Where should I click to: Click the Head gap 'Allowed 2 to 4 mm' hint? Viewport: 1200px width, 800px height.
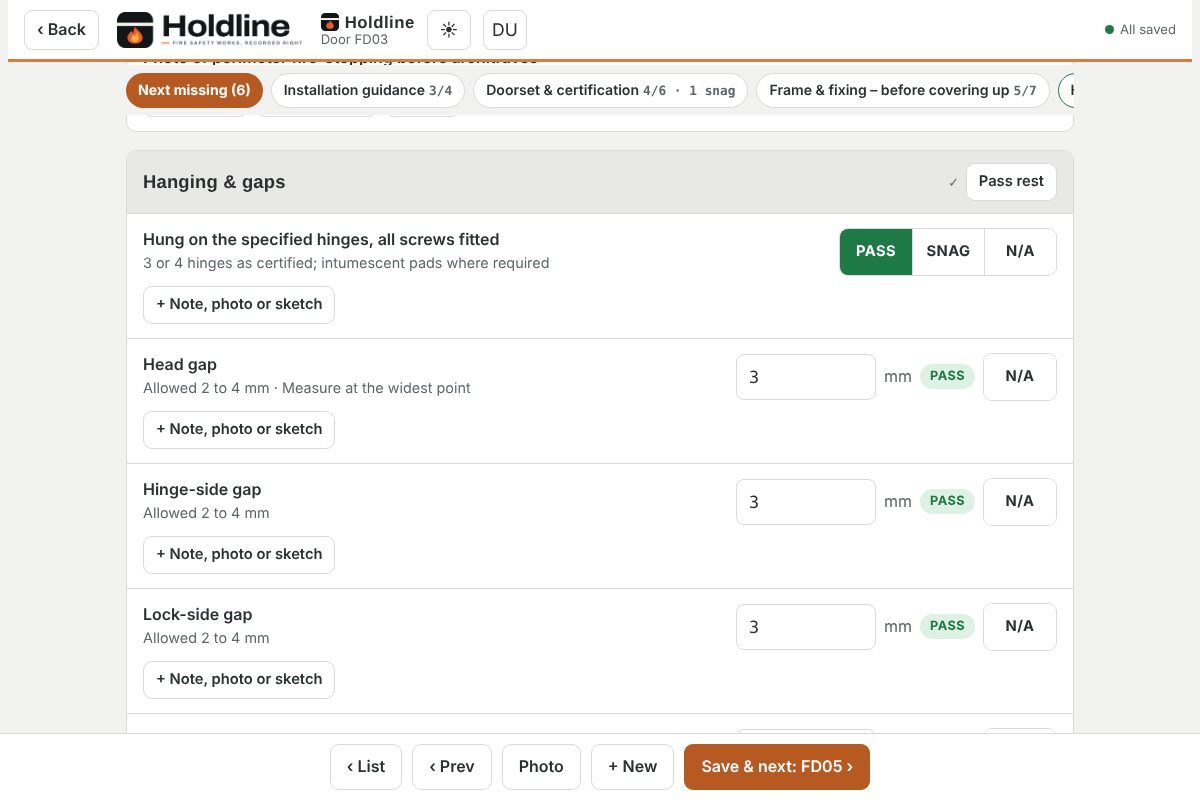pos(206,388)
